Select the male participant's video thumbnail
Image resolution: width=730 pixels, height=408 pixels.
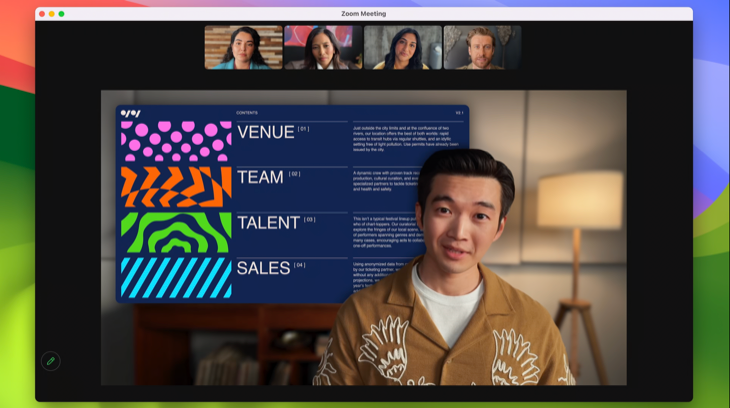(481, 47)
